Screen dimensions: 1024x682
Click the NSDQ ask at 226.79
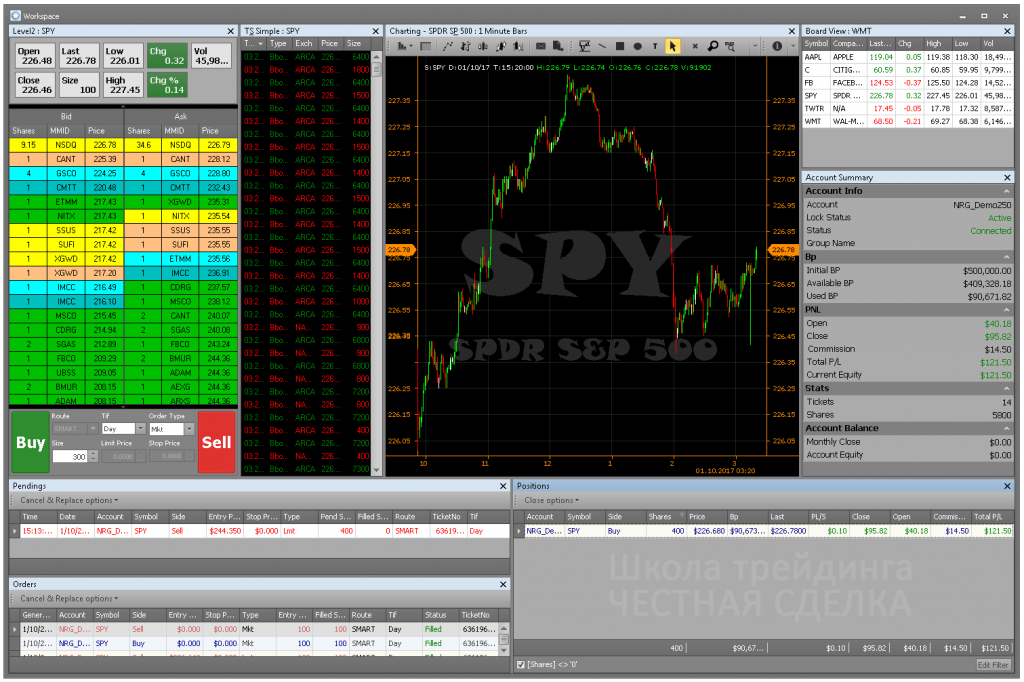[181, 145]
